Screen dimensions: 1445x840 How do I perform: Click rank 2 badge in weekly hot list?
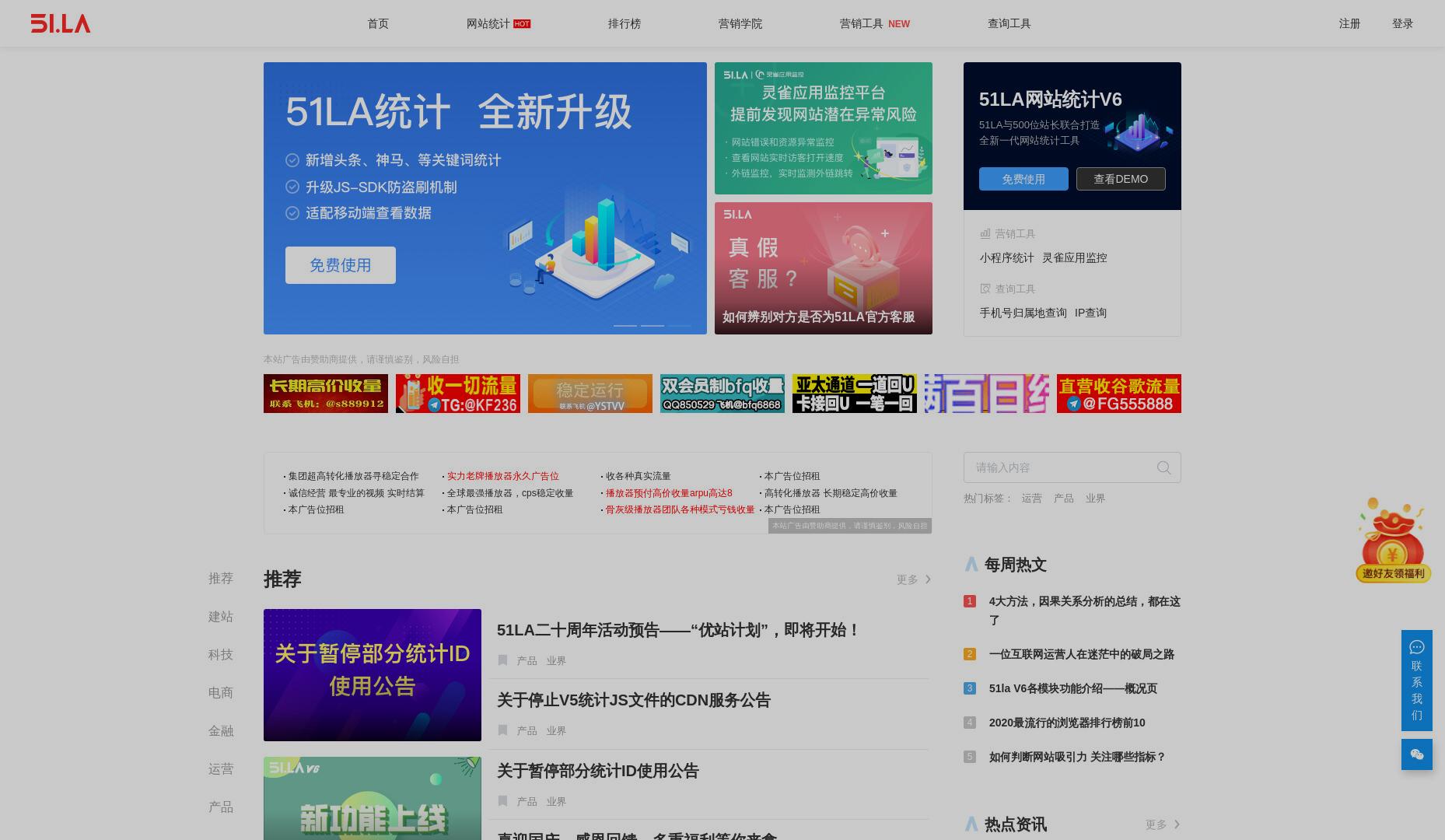pos(969,654)
